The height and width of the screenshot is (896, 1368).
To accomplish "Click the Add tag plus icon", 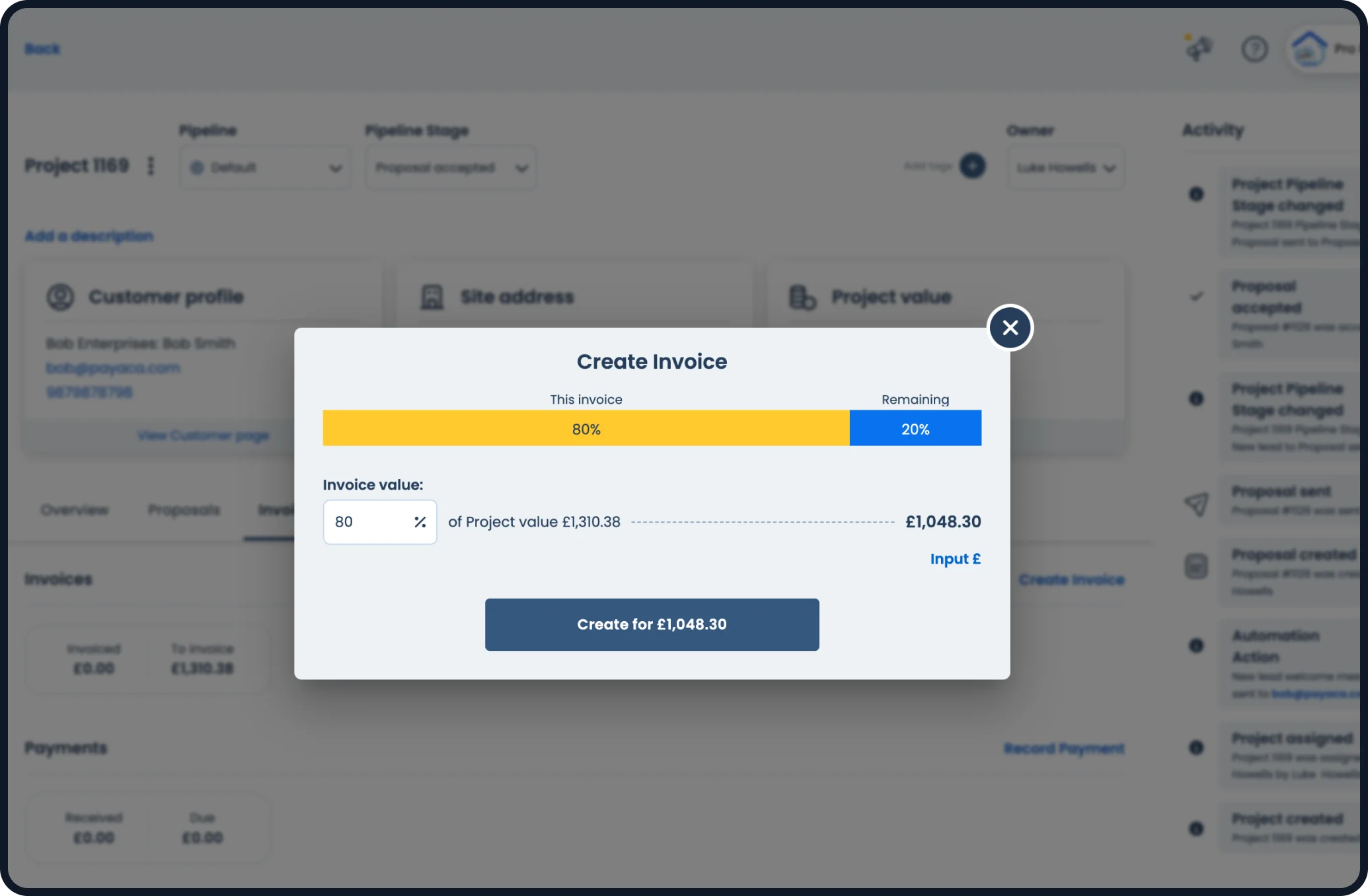I will 971,166.
